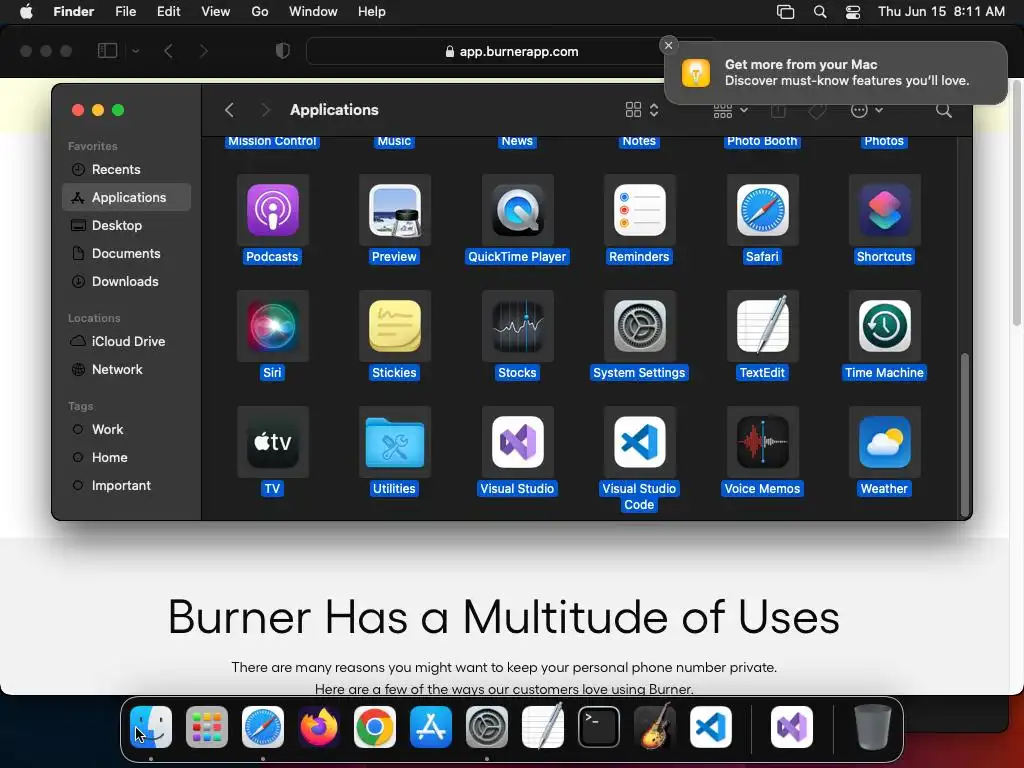The width and height of the screenshot is (1024, 768).
Task: Click the Finder window search icon
Action: click(944, 110)
